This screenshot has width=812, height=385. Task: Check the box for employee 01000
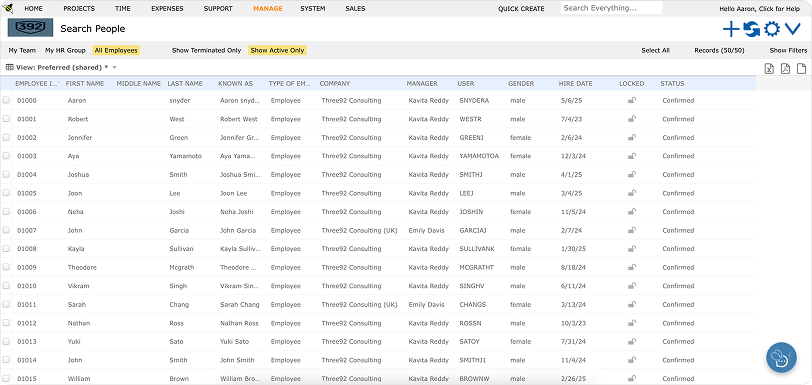click(x=6, y=101)
